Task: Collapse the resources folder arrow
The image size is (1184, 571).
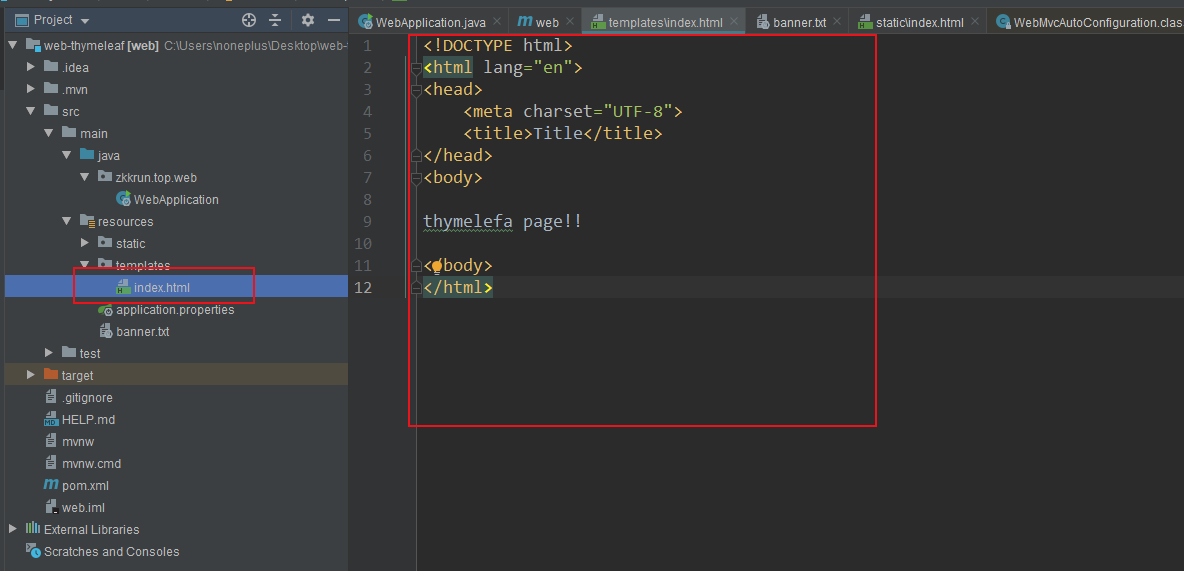Action: click(66, 221)
